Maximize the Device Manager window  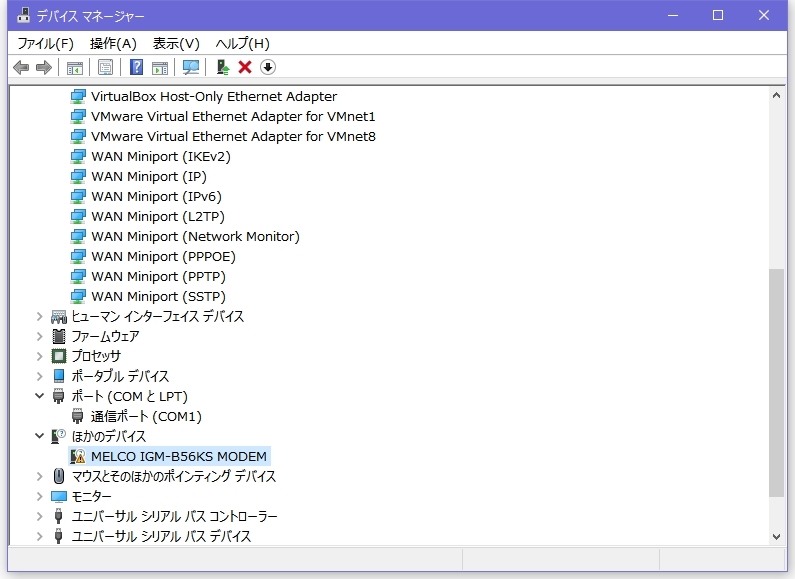718,16
